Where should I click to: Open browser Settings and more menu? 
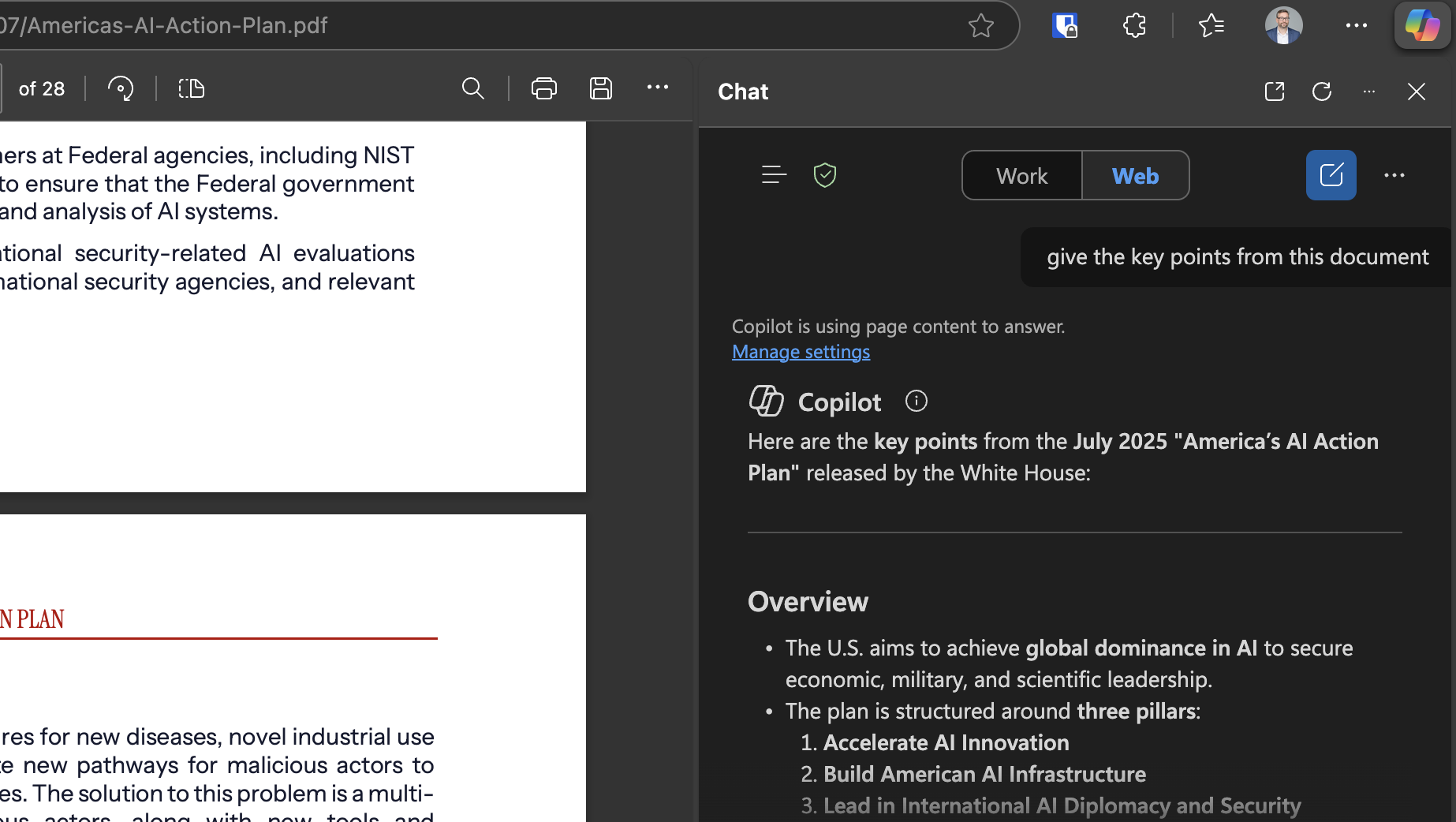point(1357,25)
